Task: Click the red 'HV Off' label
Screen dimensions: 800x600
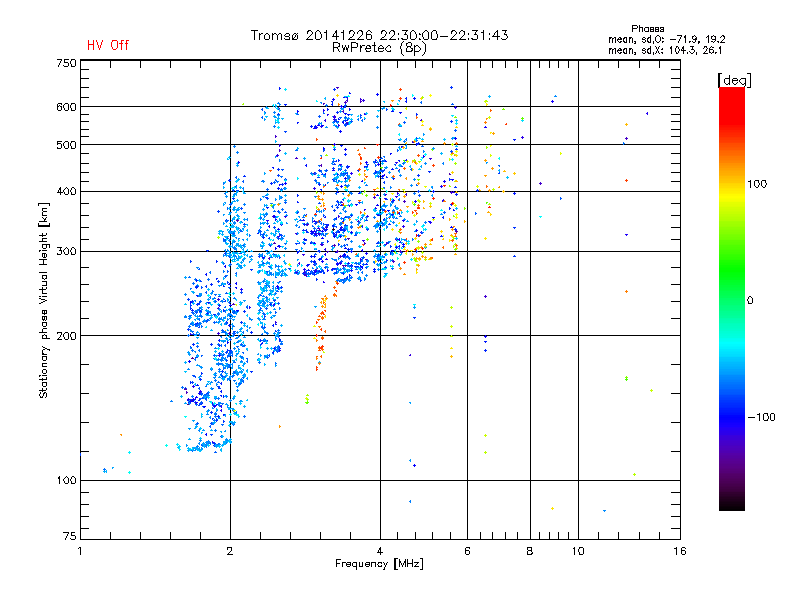Action: click(108, 45)
